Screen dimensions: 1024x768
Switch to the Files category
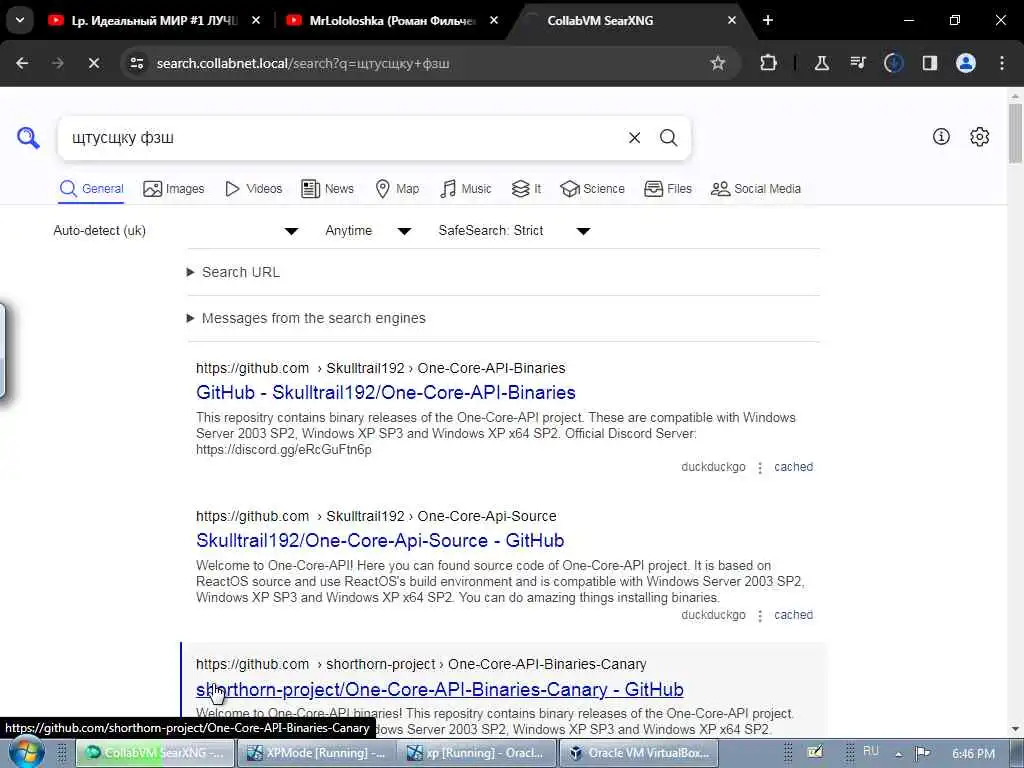click(x=667, y=189)
